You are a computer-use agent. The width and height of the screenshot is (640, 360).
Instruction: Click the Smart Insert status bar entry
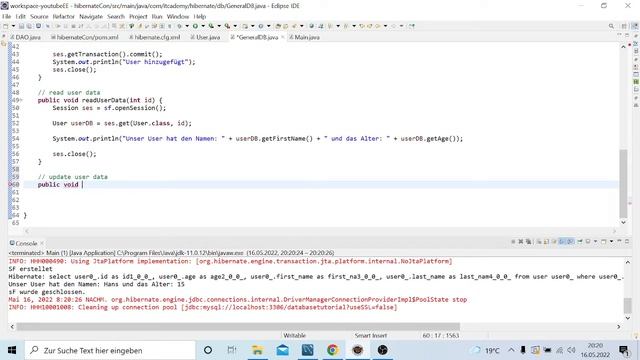pos(370,335)
